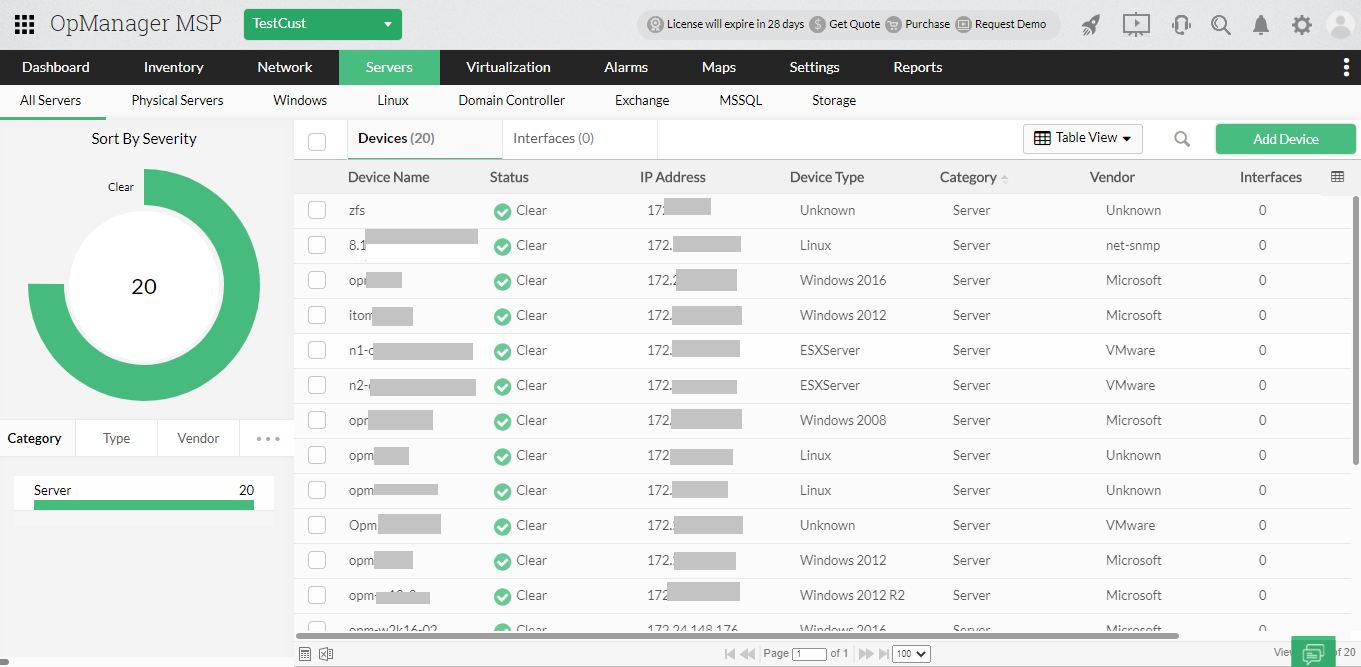The image size is (1361, 667).
Task: Switch to the Interfaces (0) tab
Action: coord(553,138)
